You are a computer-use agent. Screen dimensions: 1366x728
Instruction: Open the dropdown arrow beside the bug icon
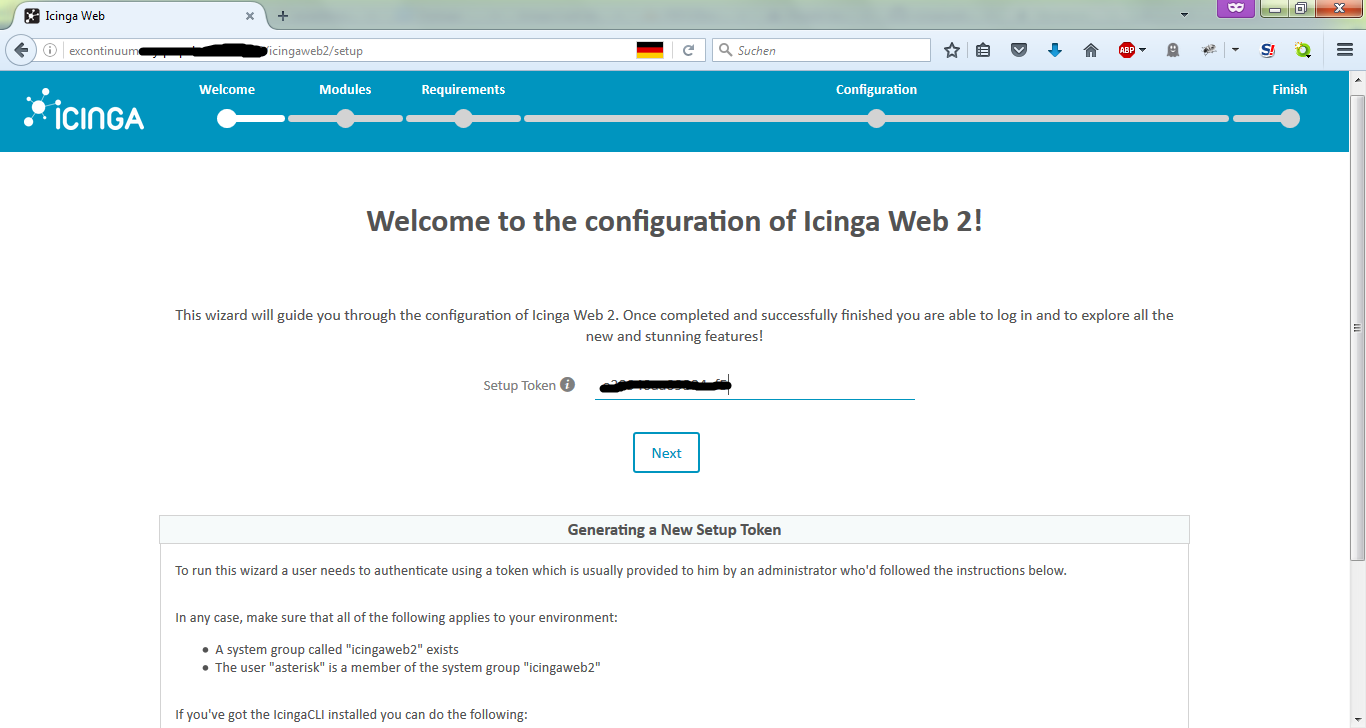[x=1235, y=50]
